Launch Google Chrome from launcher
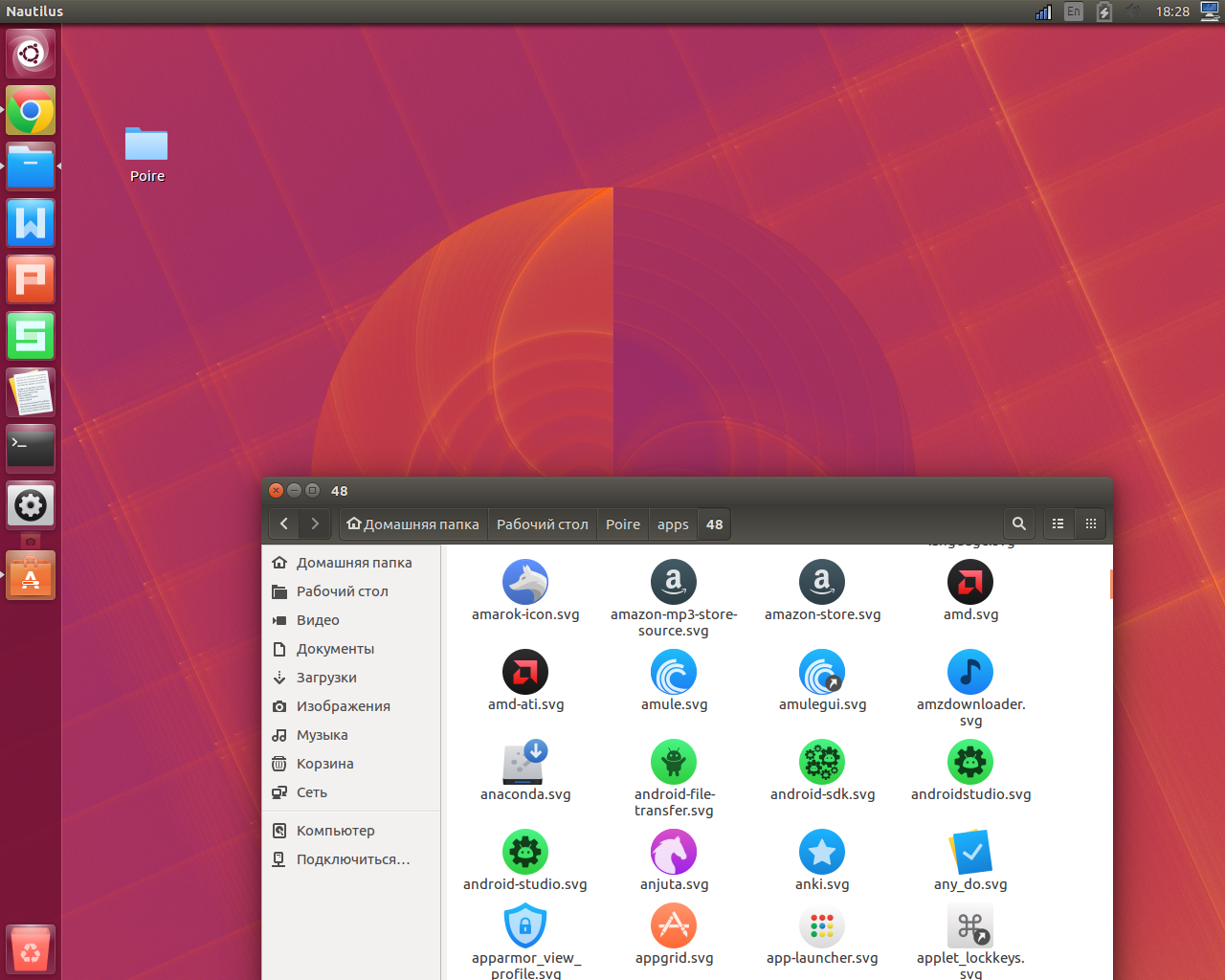 point(31,110)
